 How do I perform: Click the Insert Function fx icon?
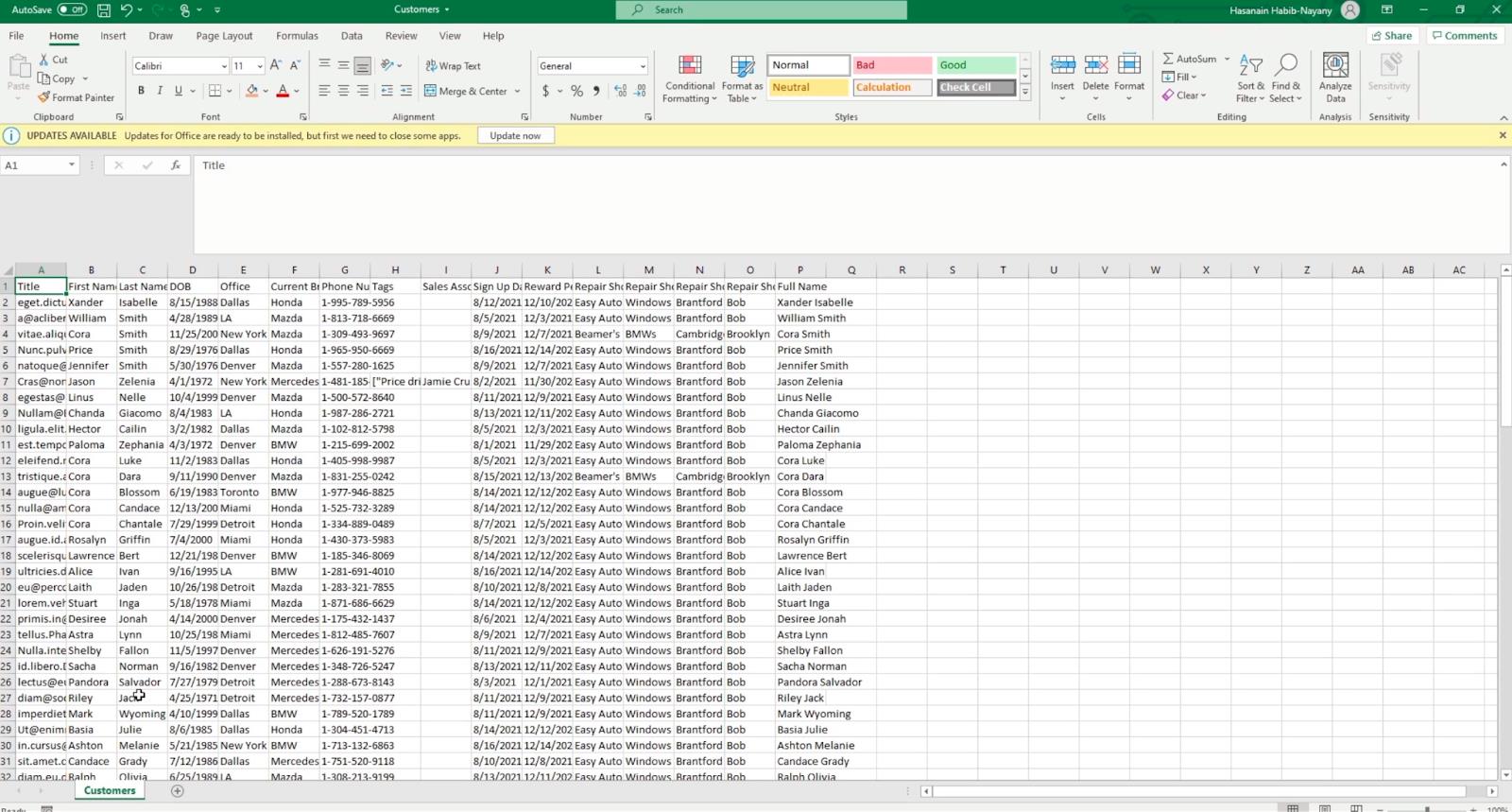tap(176, 164)
